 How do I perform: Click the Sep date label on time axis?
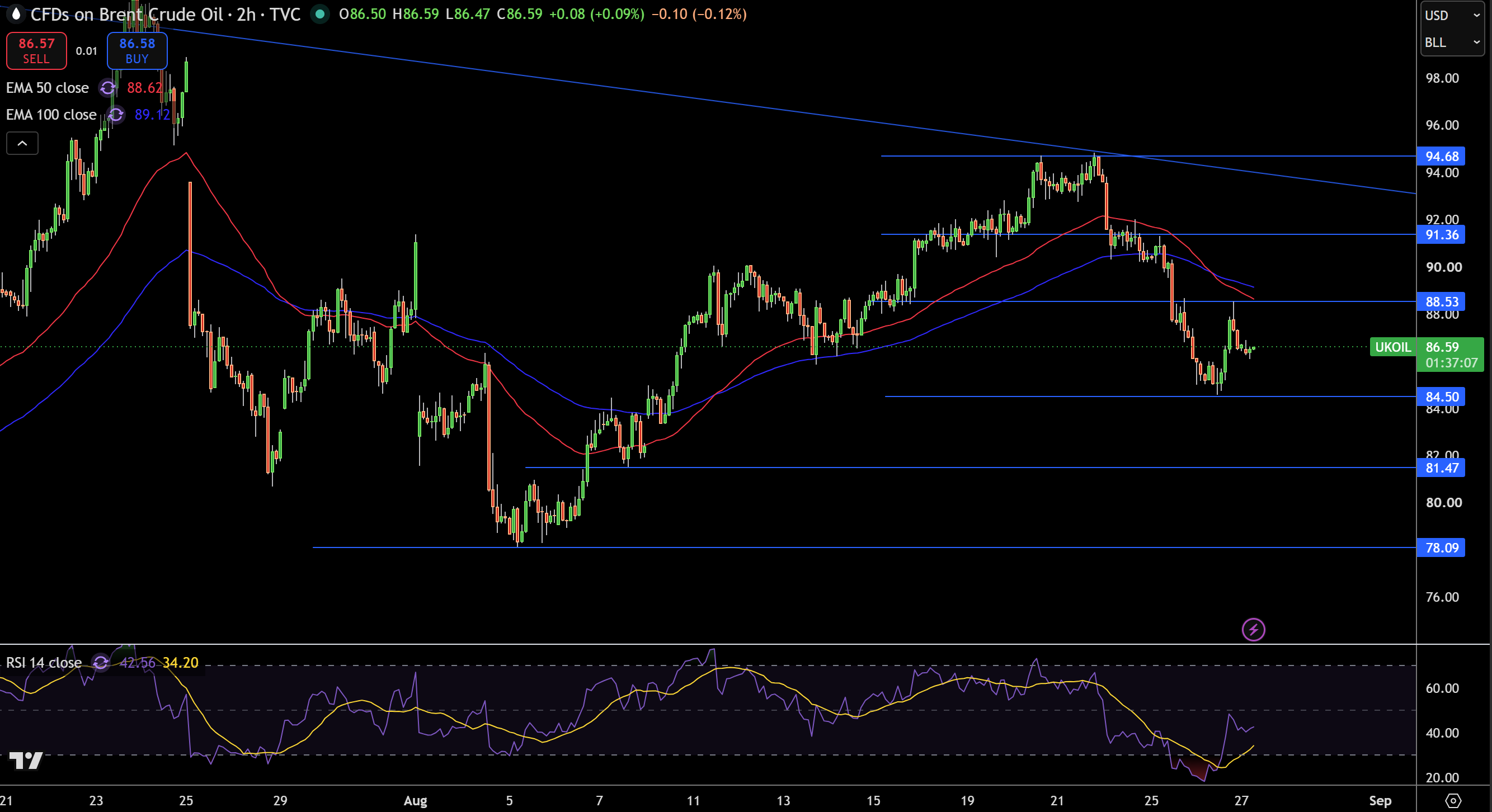point(1380,800)
